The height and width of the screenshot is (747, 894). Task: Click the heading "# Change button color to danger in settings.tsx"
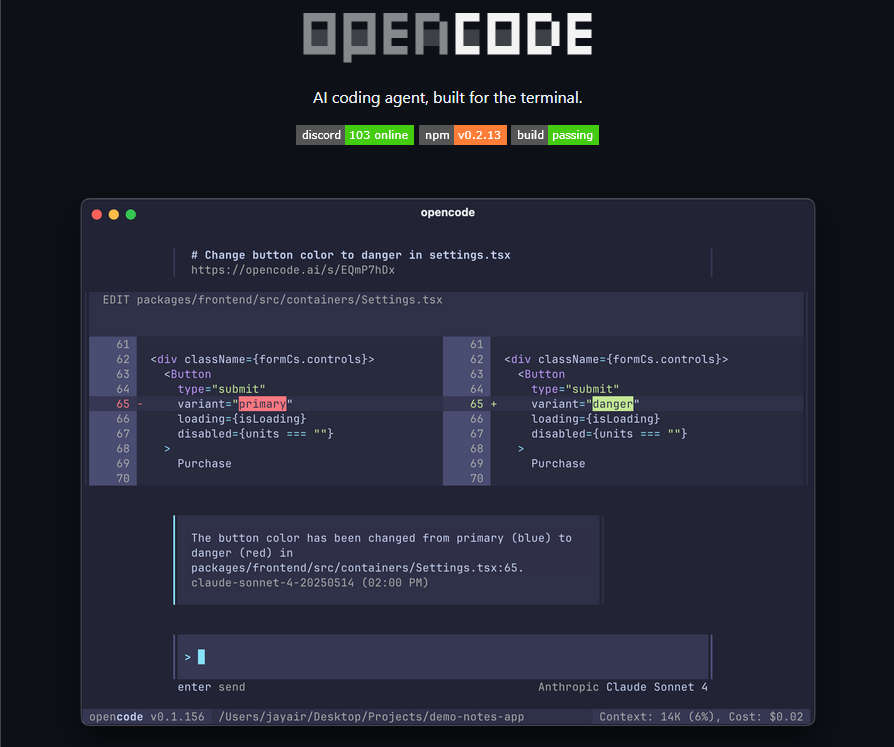(351, 255)
